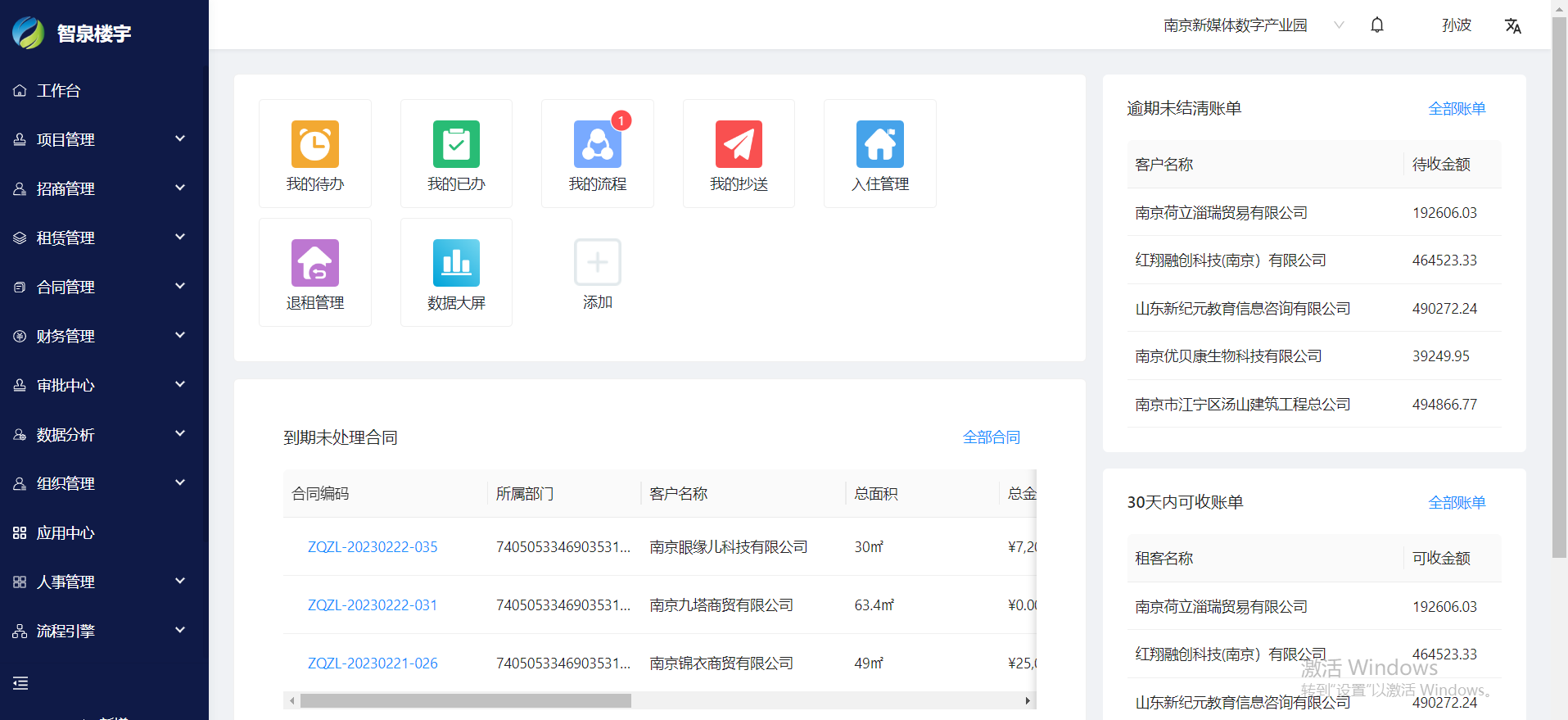Image resolution: width=1568 pixels, height=720 pixels.
Task: Click the 租赁管理 layers icon
Action: [20, 238]
